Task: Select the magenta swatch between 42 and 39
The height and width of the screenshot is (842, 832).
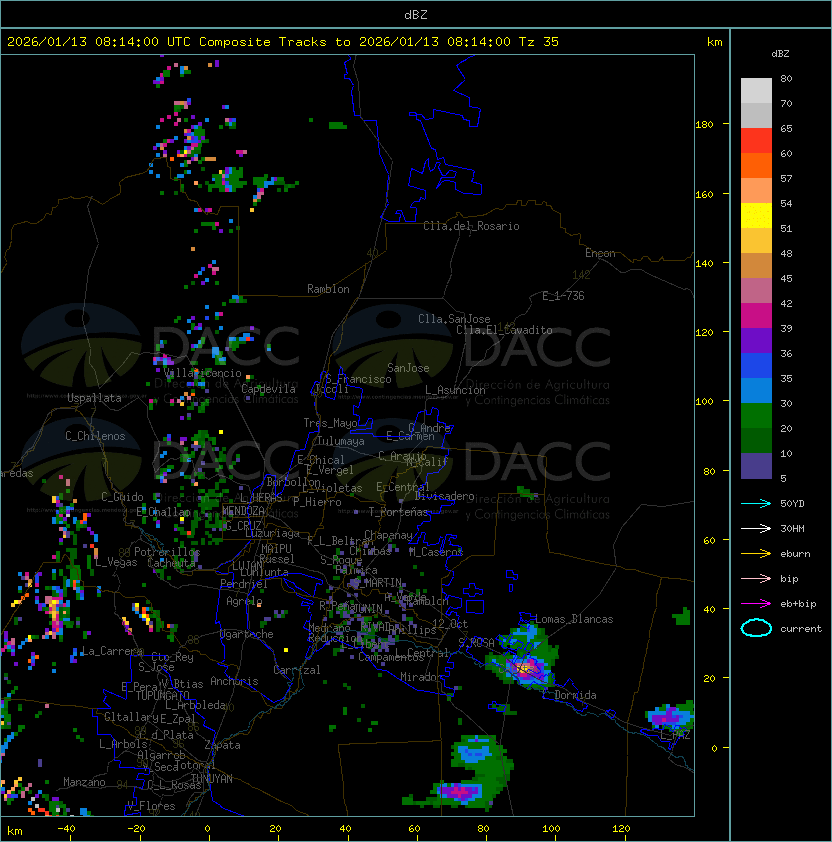Action: pos(756,315)
